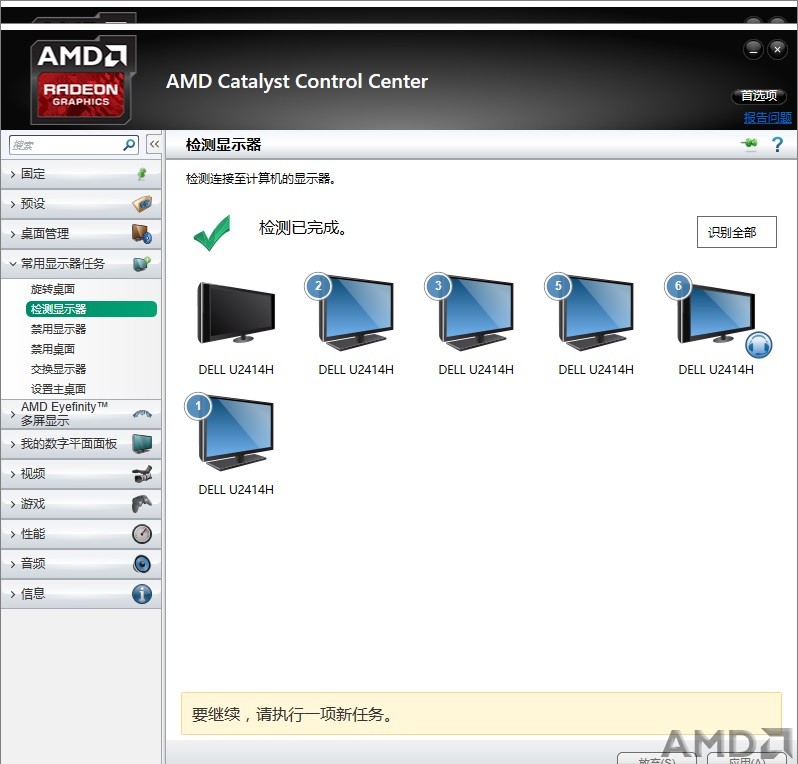Open the 禁用桌面 task

tap(53, 349)
